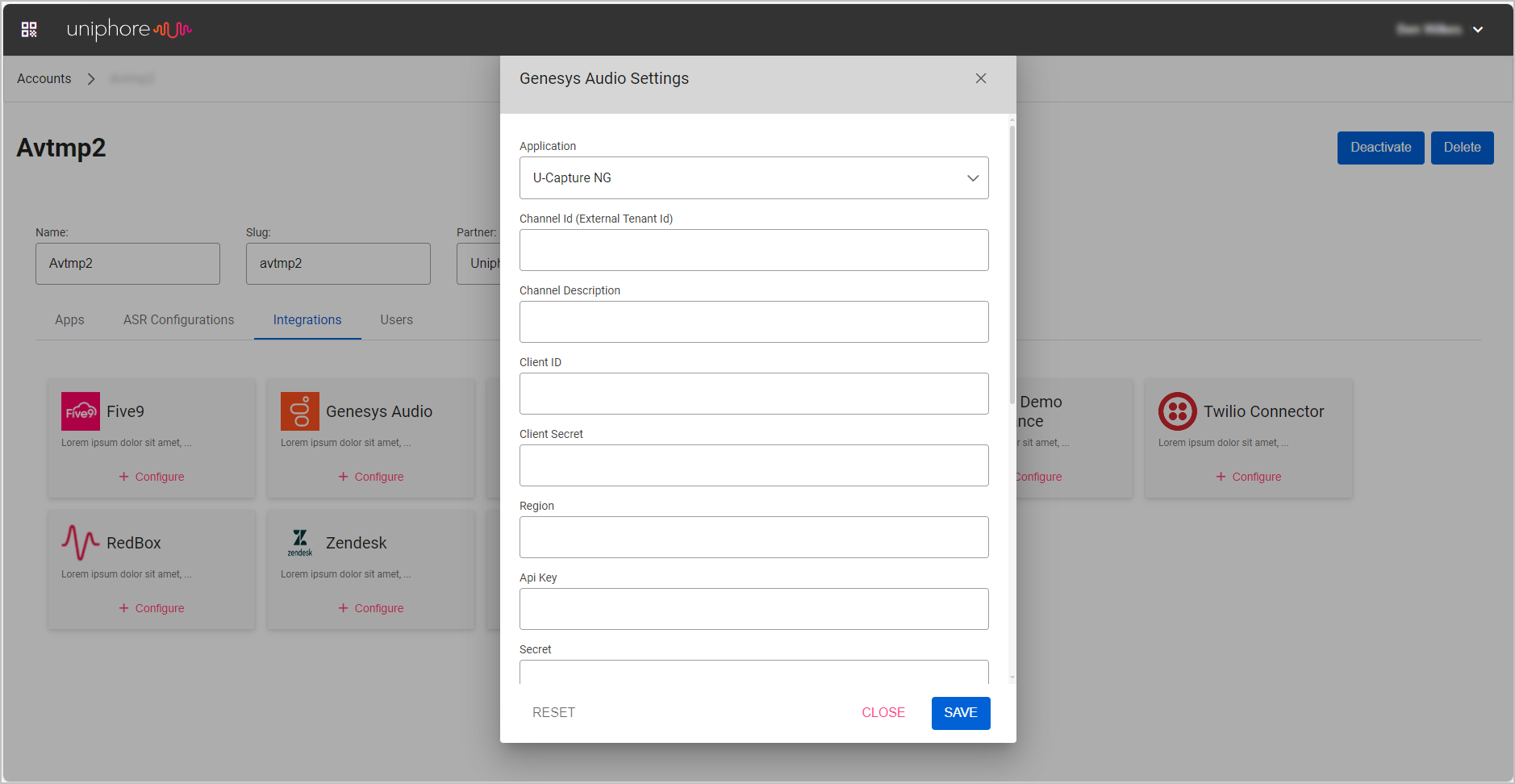
Task: Click the scrollbar down arrow in dialog
Action: click(1012, 678)
